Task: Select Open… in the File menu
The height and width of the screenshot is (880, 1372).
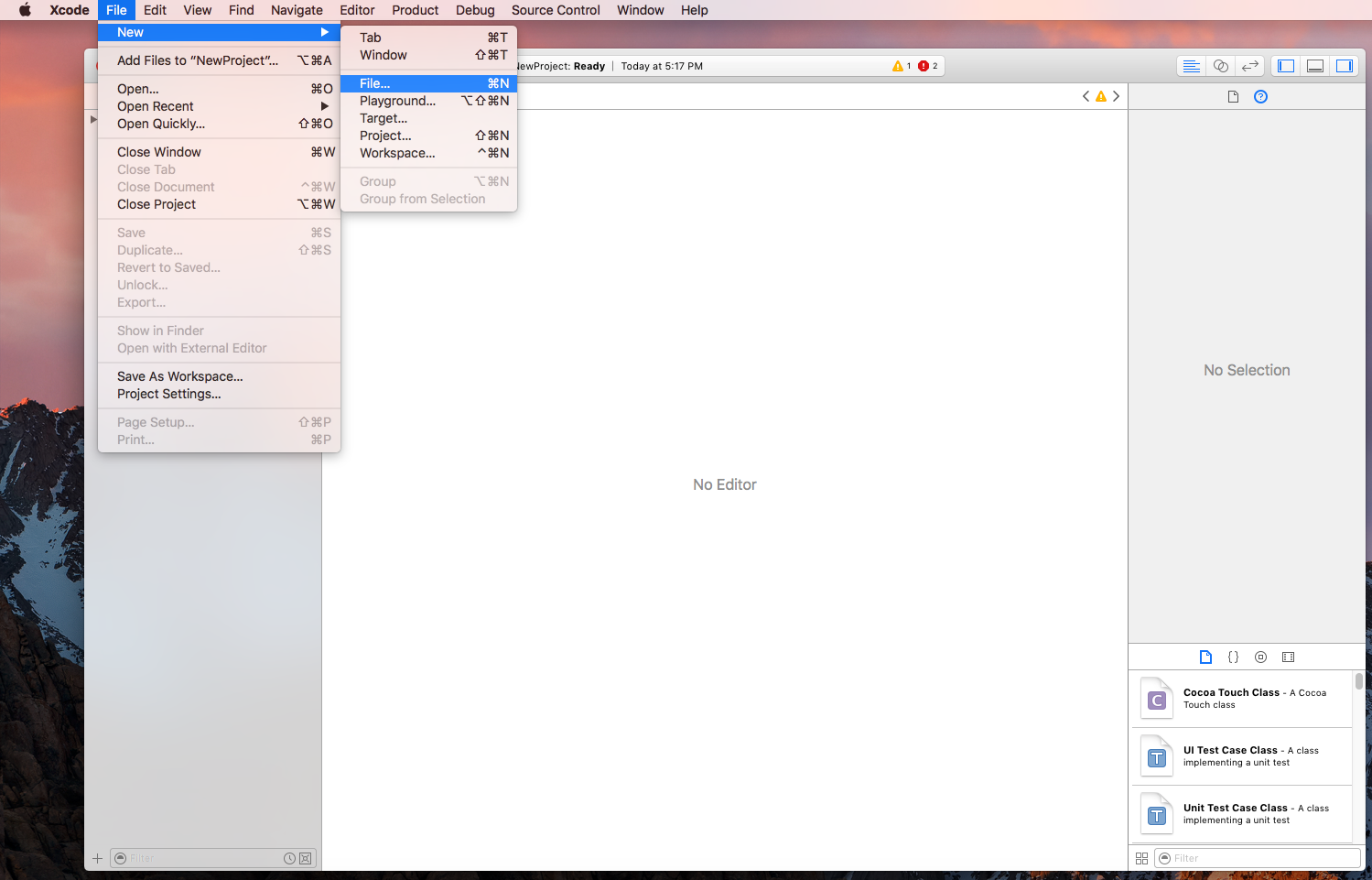Action: pos(219,89)
